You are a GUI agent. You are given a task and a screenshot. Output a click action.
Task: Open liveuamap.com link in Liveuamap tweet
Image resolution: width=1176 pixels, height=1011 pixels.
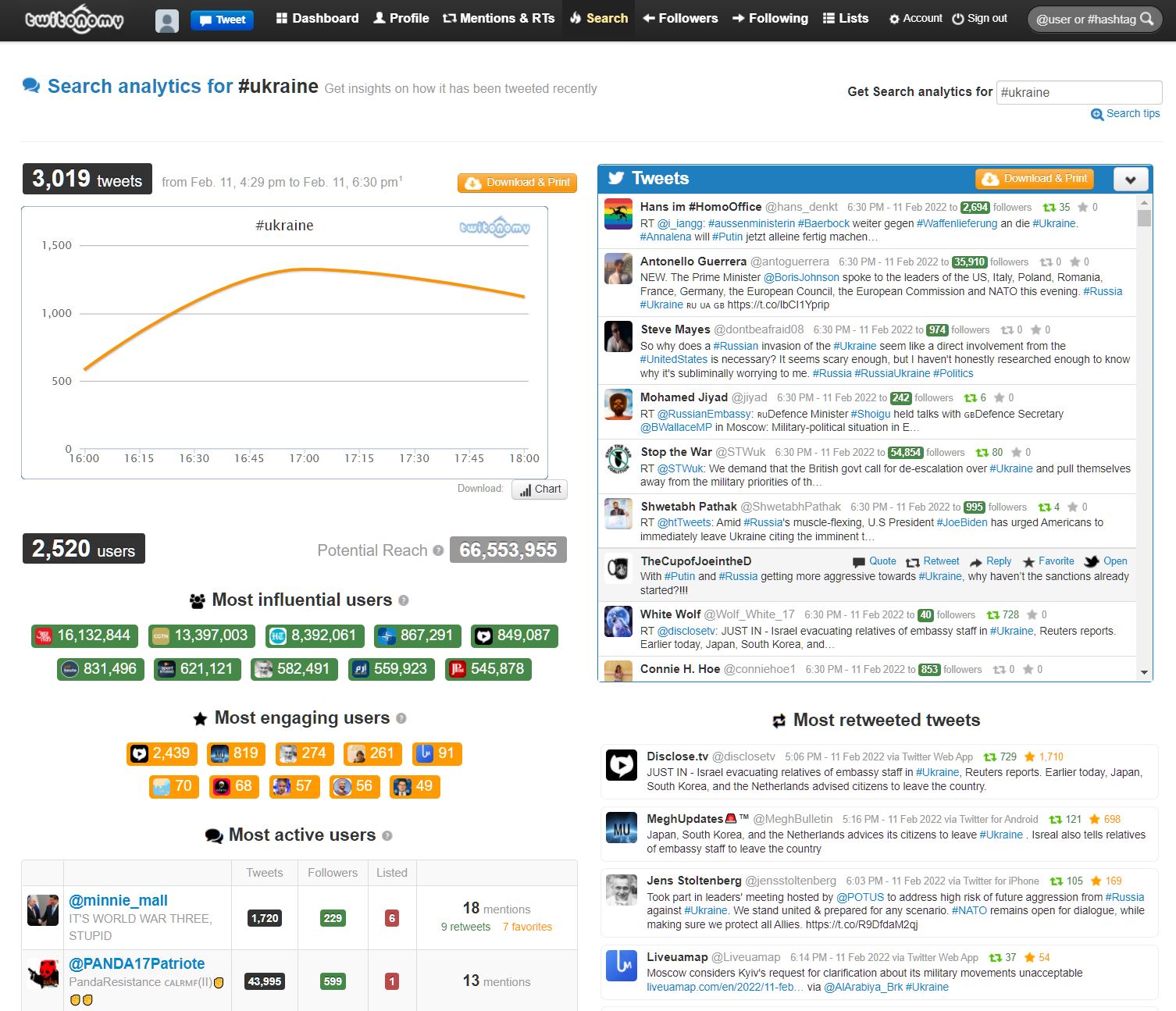tap(724, 988)
